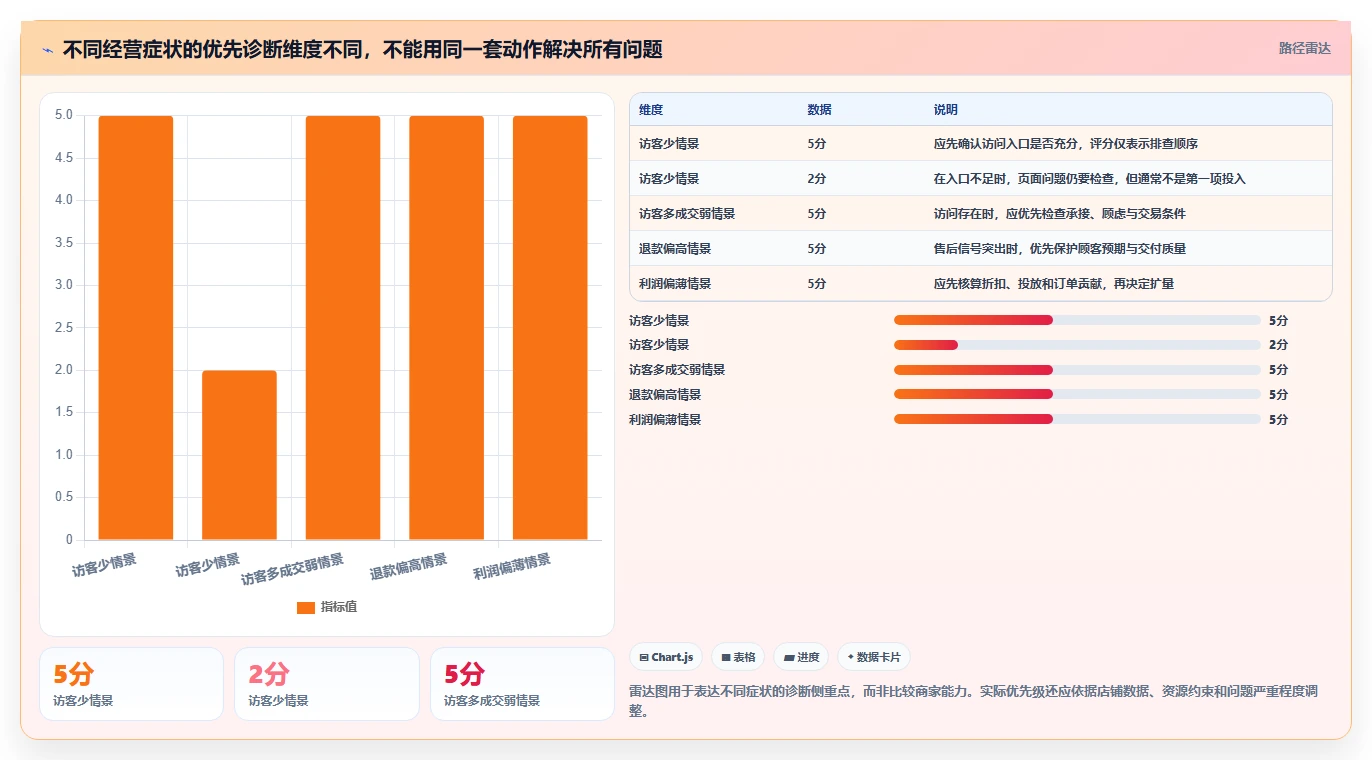Click the 进度 chip
This screenshot has width=1372, height=760.
click(x=801, y=657)
